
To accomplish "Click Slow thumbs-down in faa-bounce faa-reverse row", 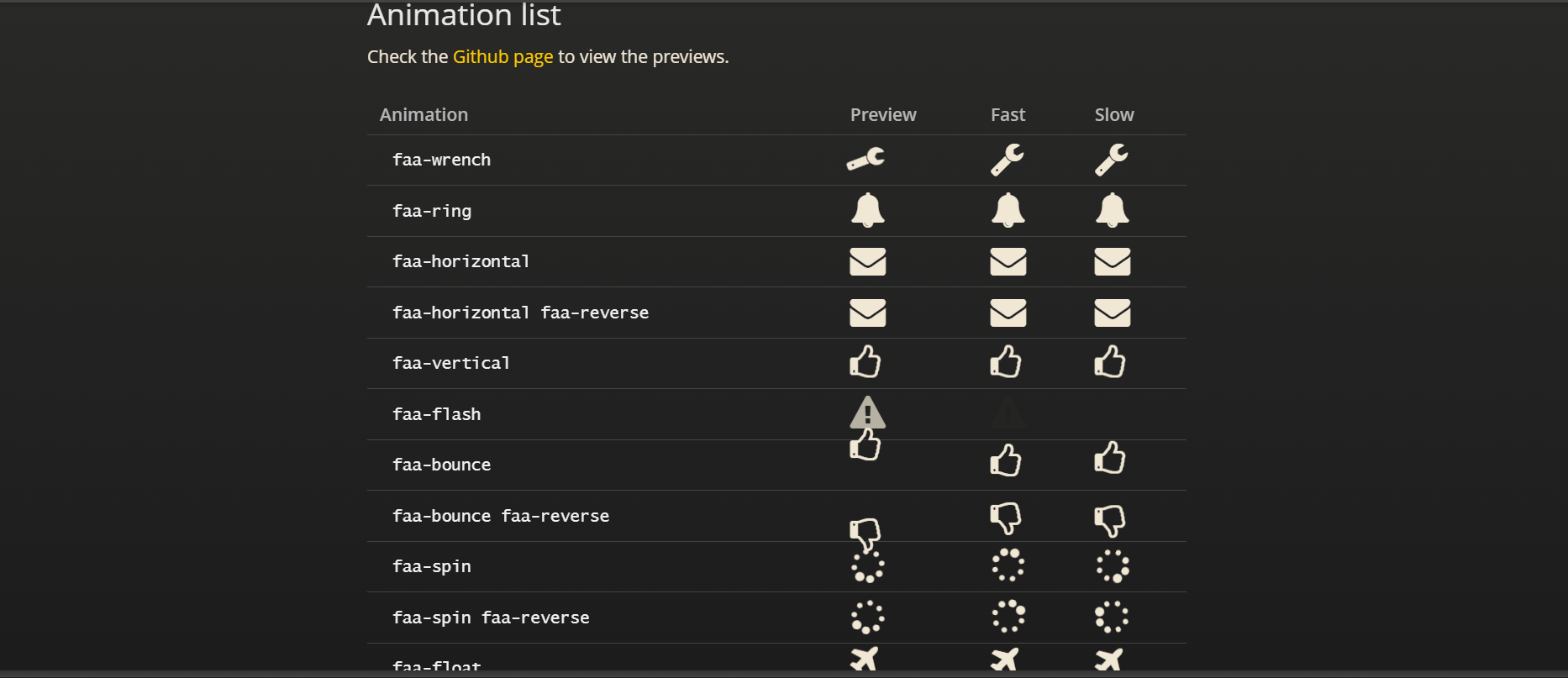I will coord(1110,521).
